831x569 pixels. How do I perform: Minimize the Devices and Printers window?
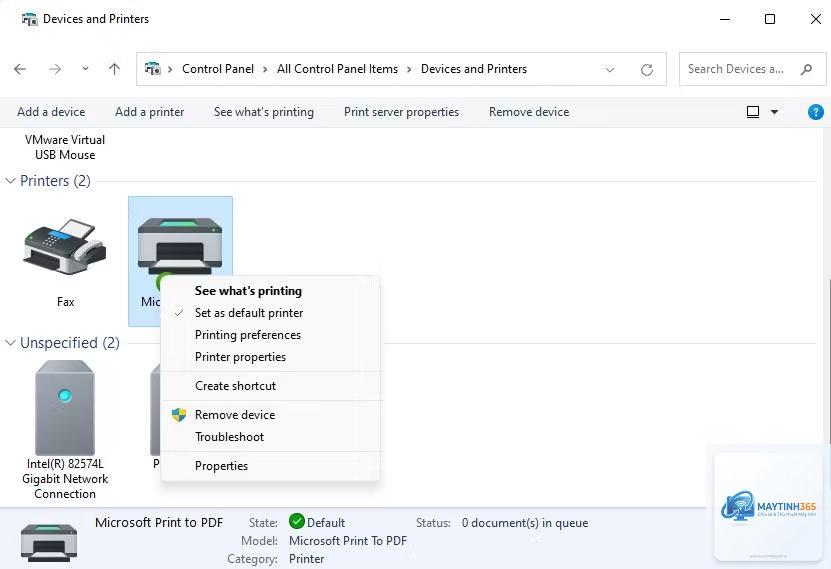point(725,19)
